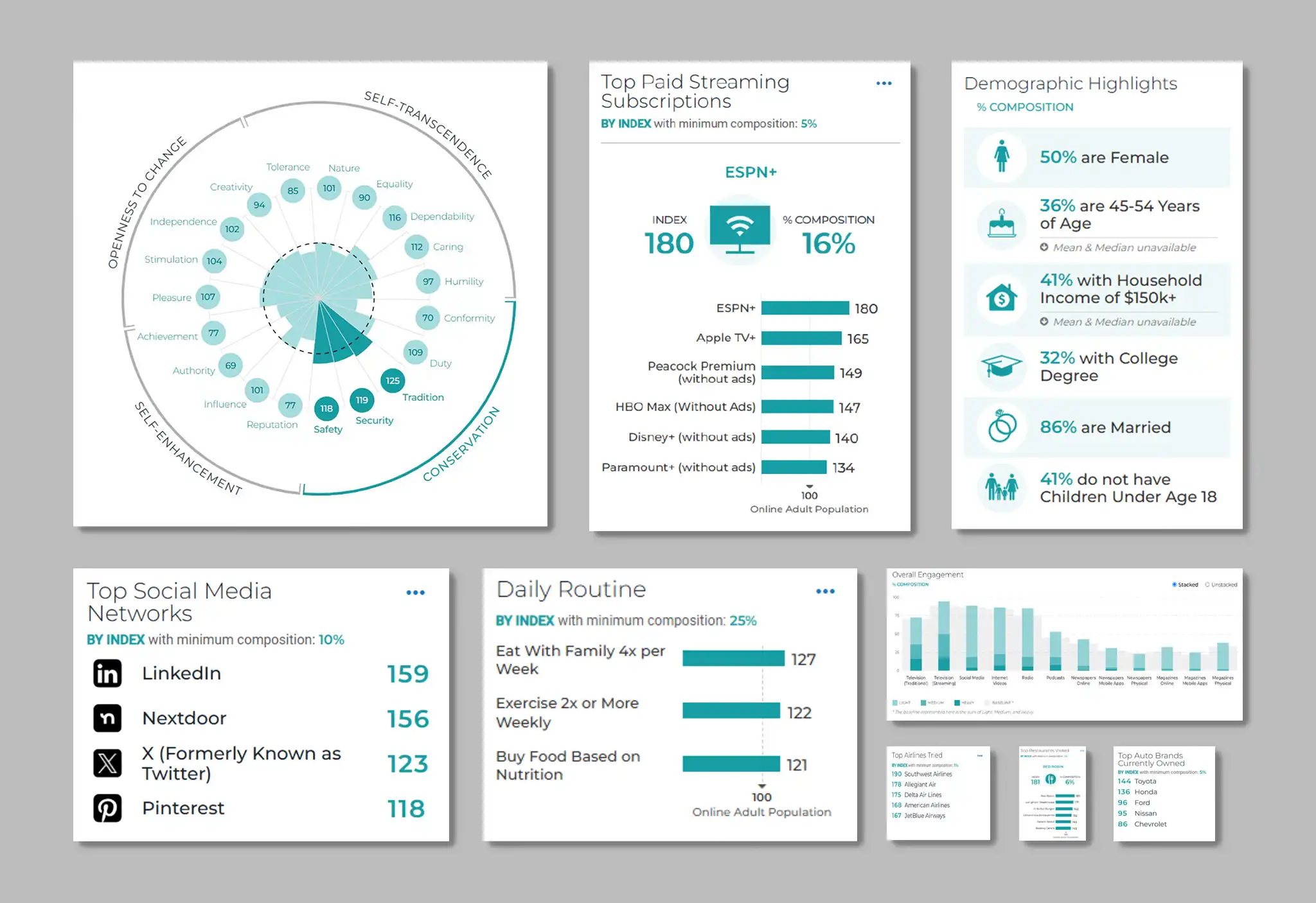Click the Podcasts engagement bar
This screenshot has width=1316, height=903.
[x=1055, y=651]
